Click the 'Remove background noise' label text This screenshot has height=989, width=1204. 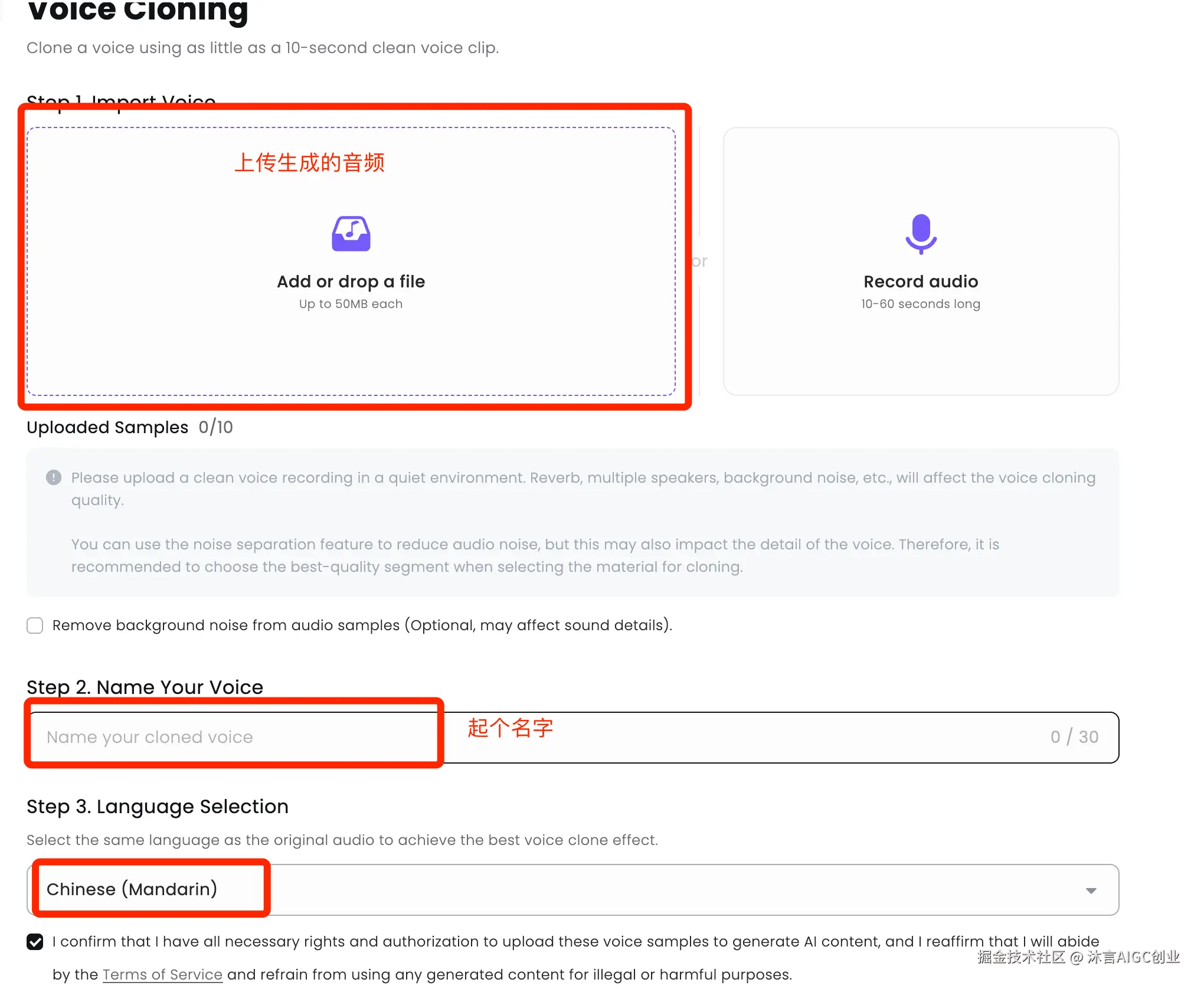pyautogui.click(x=362, y=626)
